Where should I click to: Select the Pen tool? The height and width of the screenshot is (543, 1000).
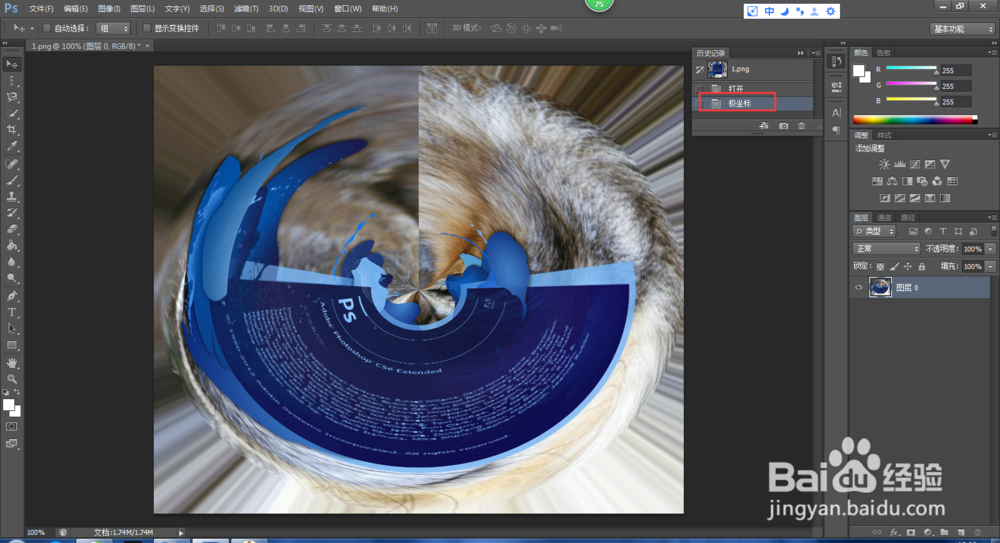pyautogui.click(x=11, y=296)
